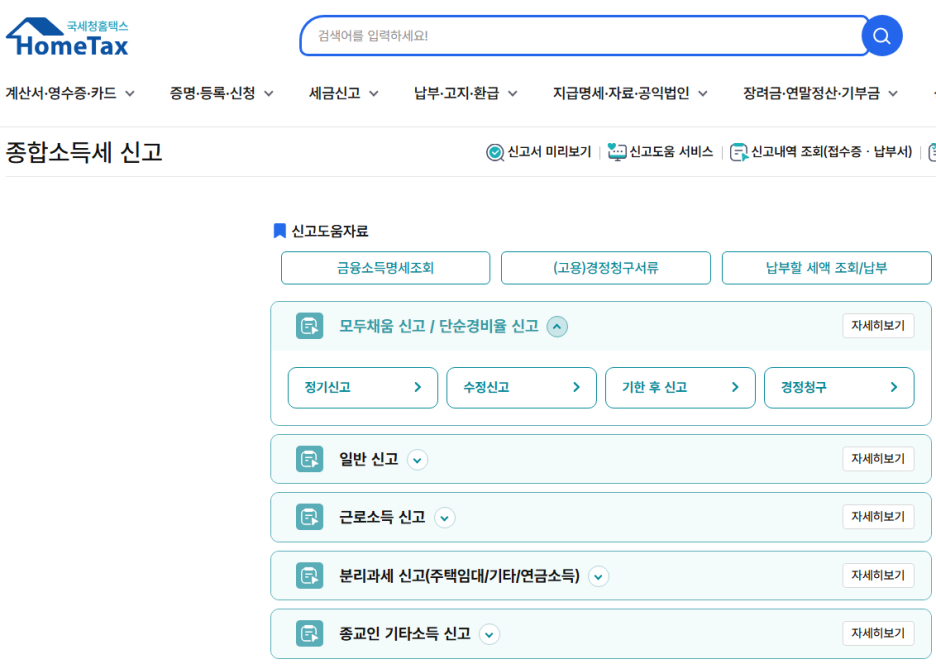Click the 정기신고 button
936x664 pixels.
click(x=363, y=388)
